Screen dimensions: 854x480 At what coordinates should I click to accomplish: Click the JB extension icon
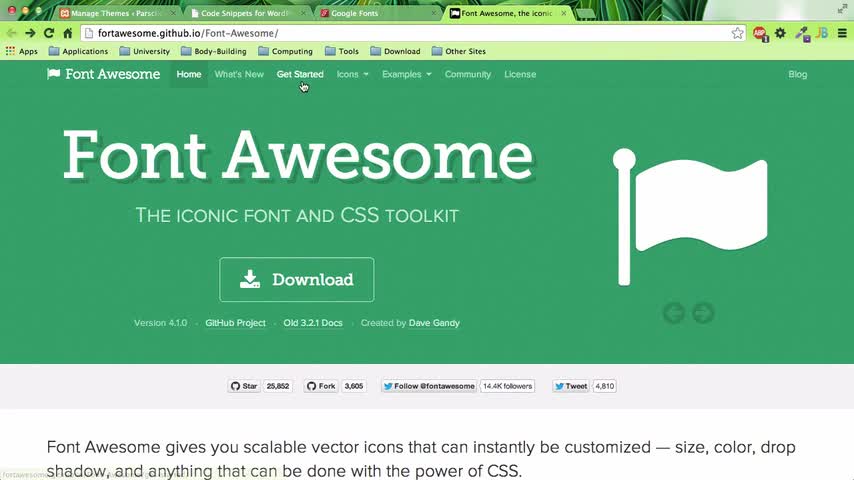[822, 33]
